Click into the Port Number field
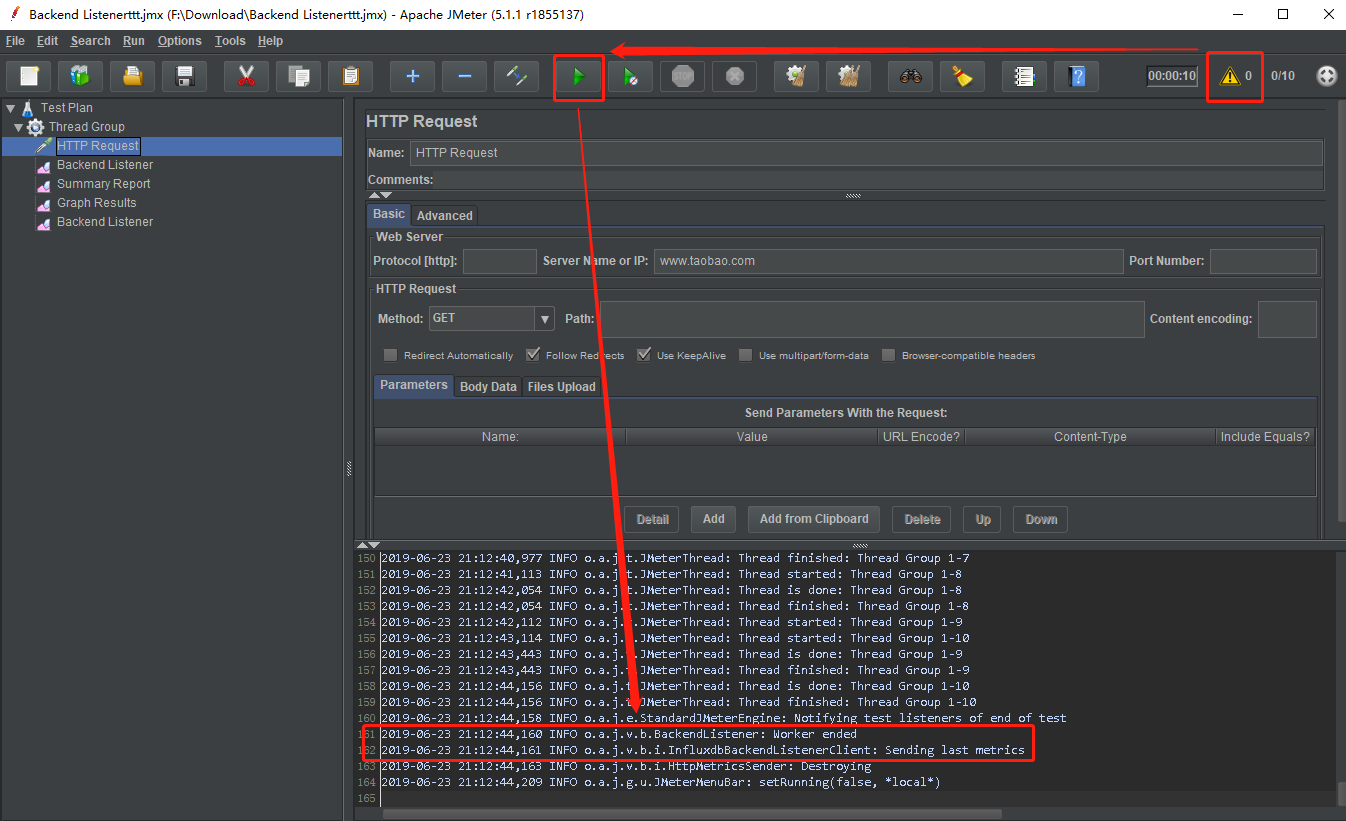 1263,261
